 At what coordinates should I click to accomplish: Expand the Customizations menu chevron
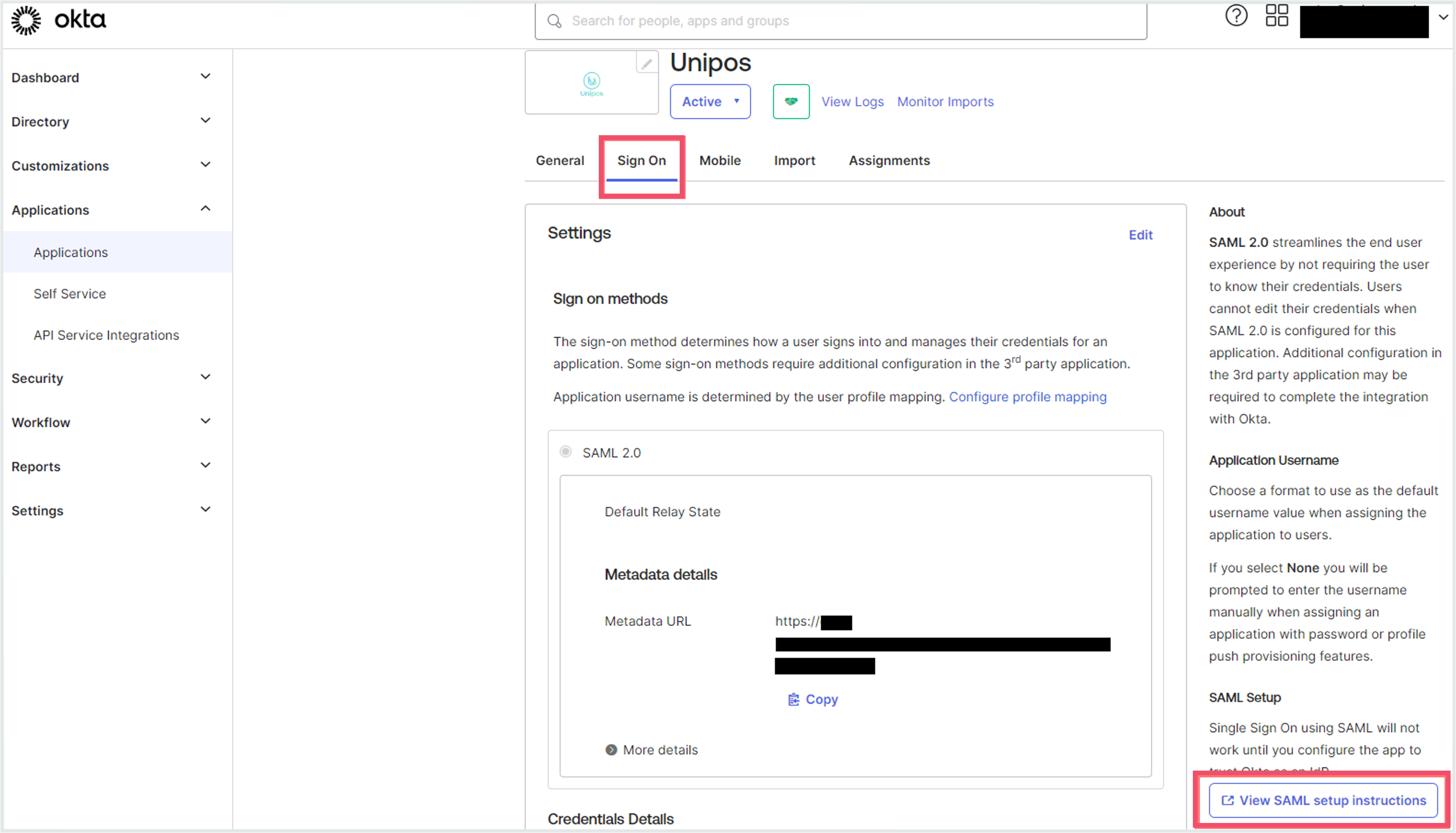tap(205, 164)
